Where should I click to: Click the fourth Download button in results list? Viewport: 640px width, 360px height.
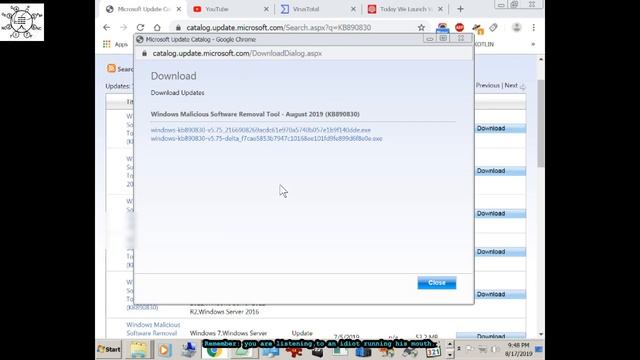[x=500, y=252]
